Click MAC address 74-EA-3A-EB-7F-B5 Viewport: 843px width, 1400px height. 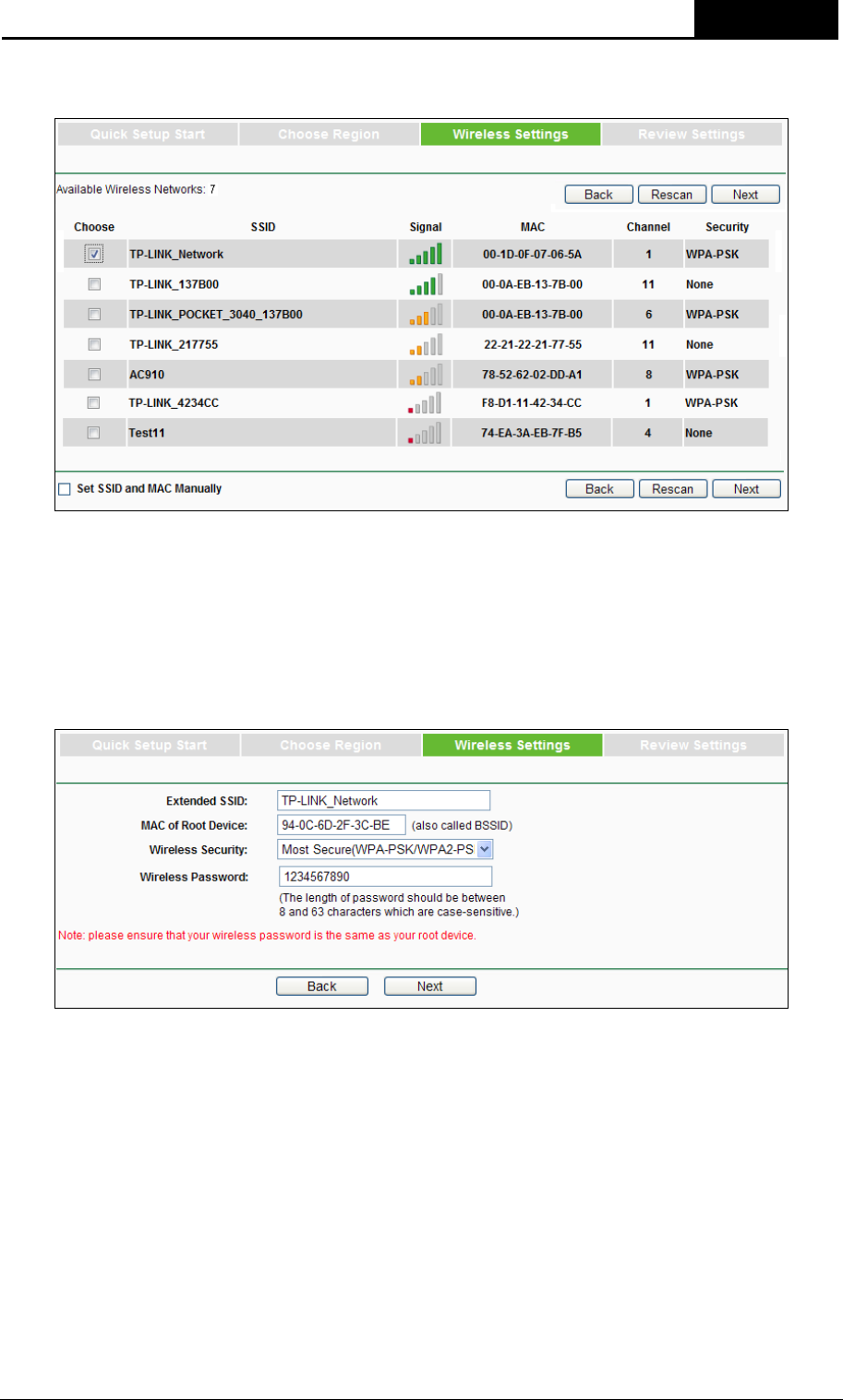coord(532,433)
